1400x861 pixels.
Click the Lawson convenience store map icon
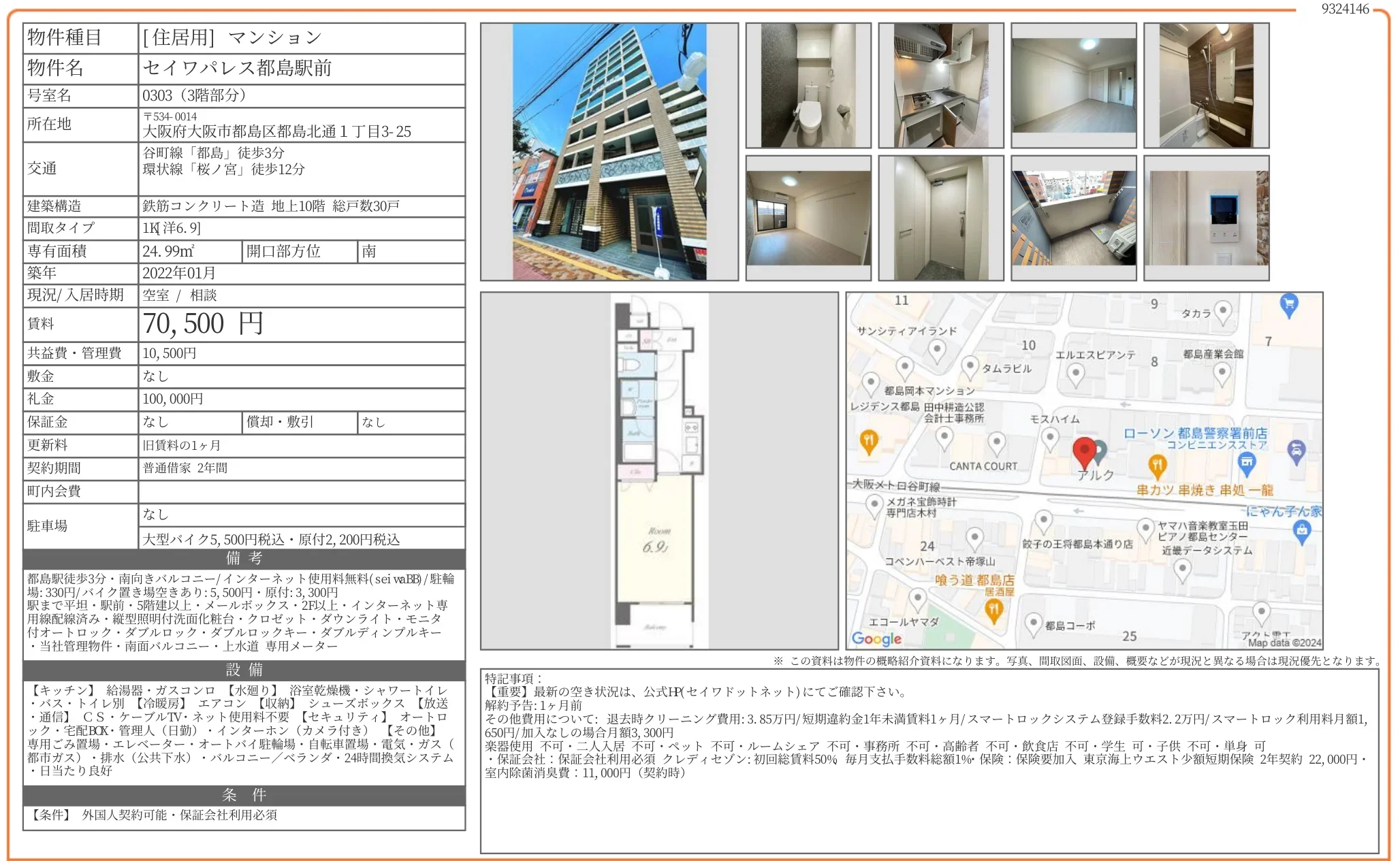[1246, 464]
